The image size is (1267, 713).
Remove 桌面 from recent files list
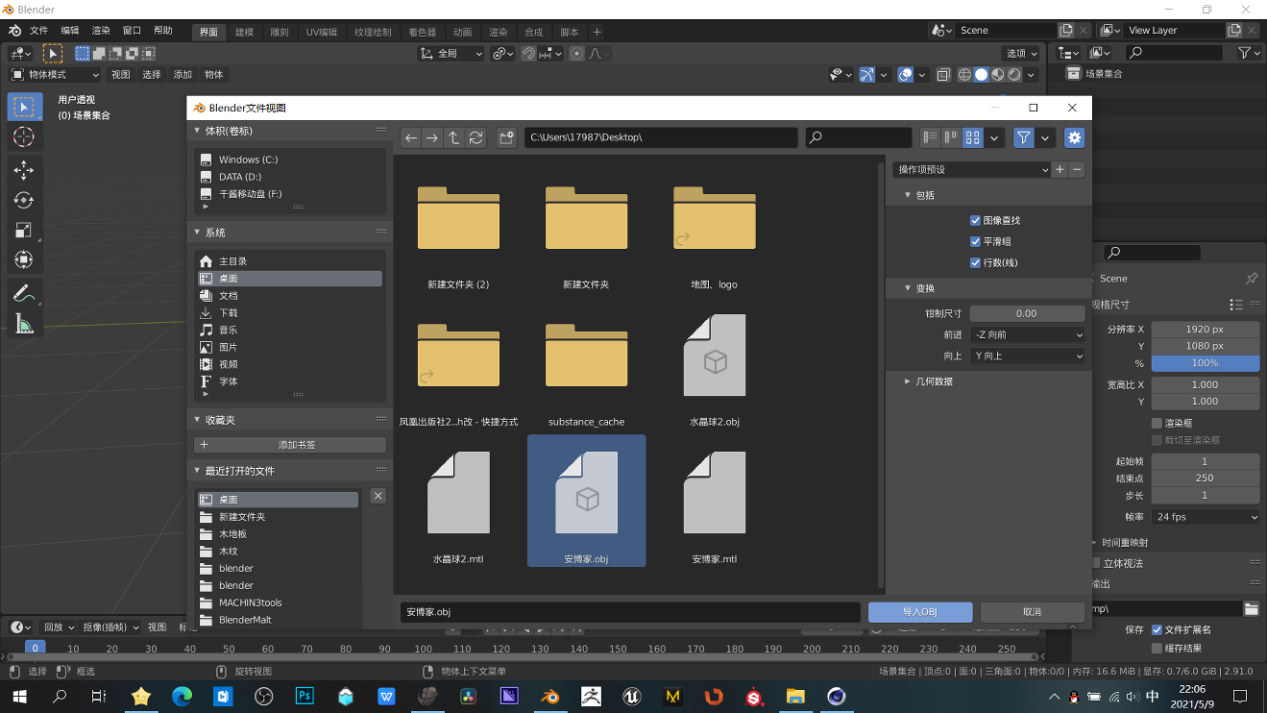pos(378,496)
